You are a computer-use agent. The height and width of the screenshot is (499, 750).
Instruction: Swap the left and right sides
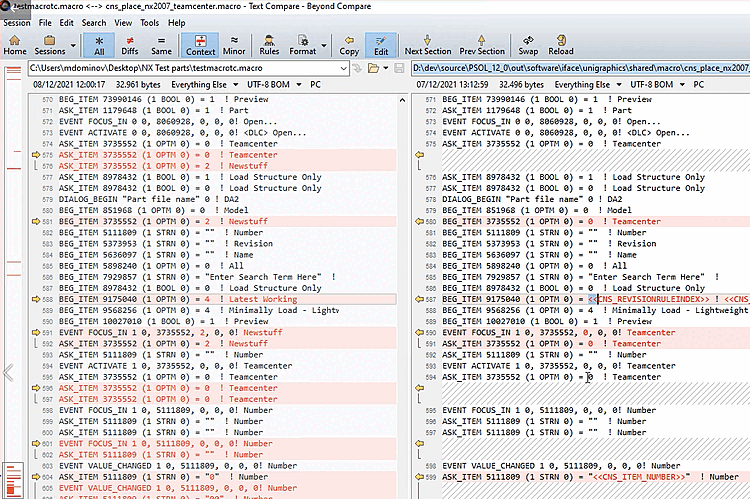tap(527, 44)
